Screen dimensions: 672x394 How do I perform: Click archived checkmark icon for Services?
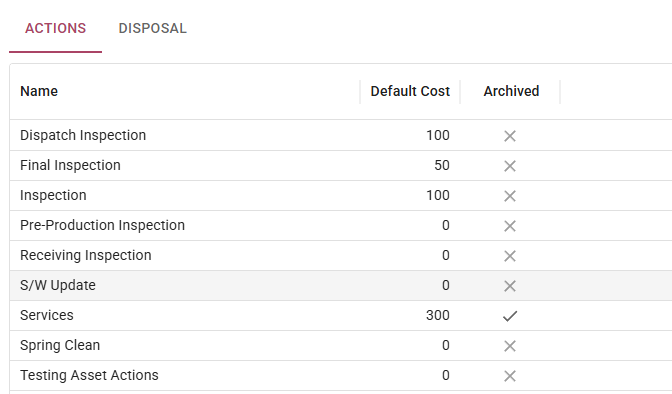pos(510,316)
